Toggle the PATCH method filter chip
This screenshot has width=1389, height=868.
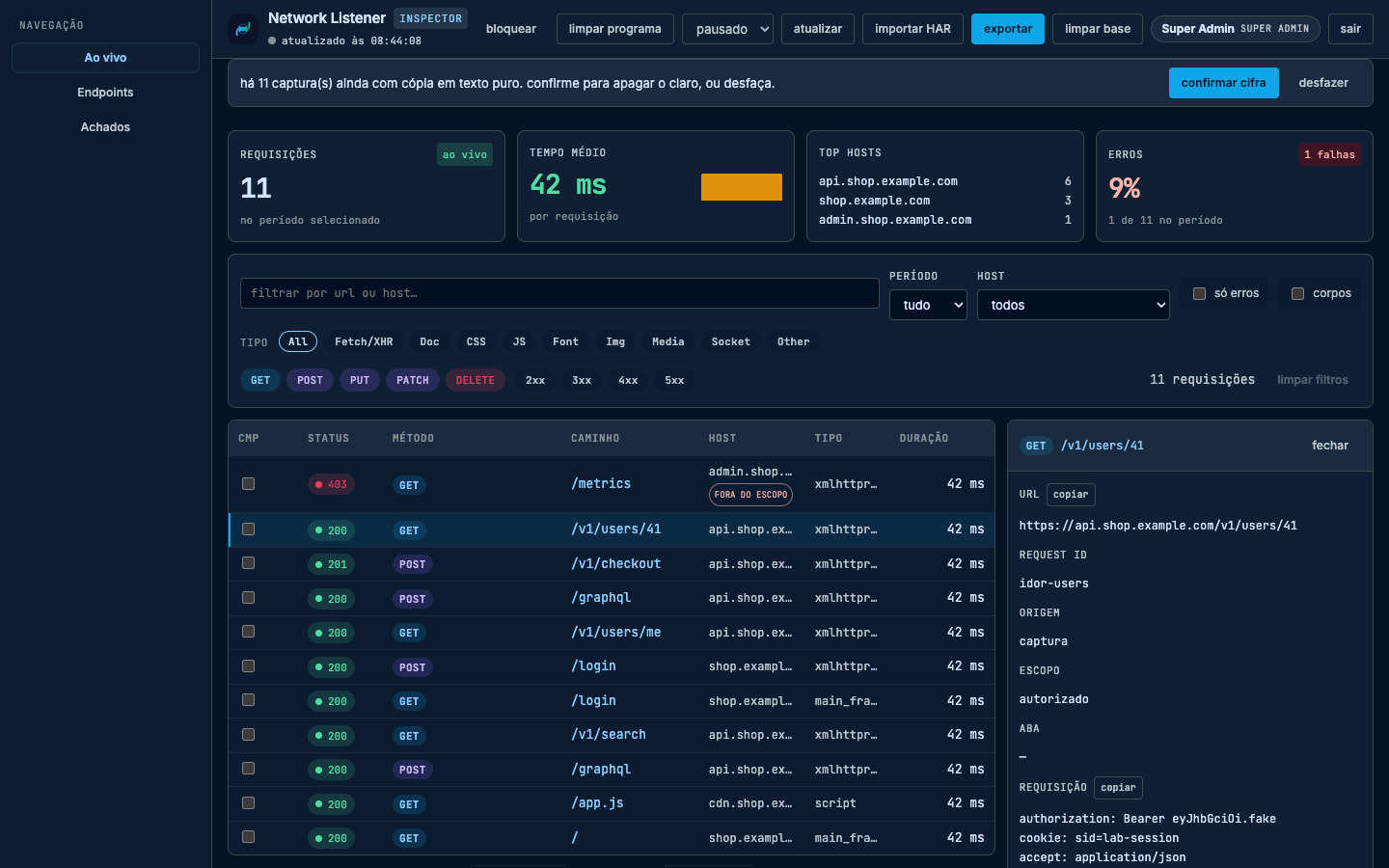[x=413, y=380]
